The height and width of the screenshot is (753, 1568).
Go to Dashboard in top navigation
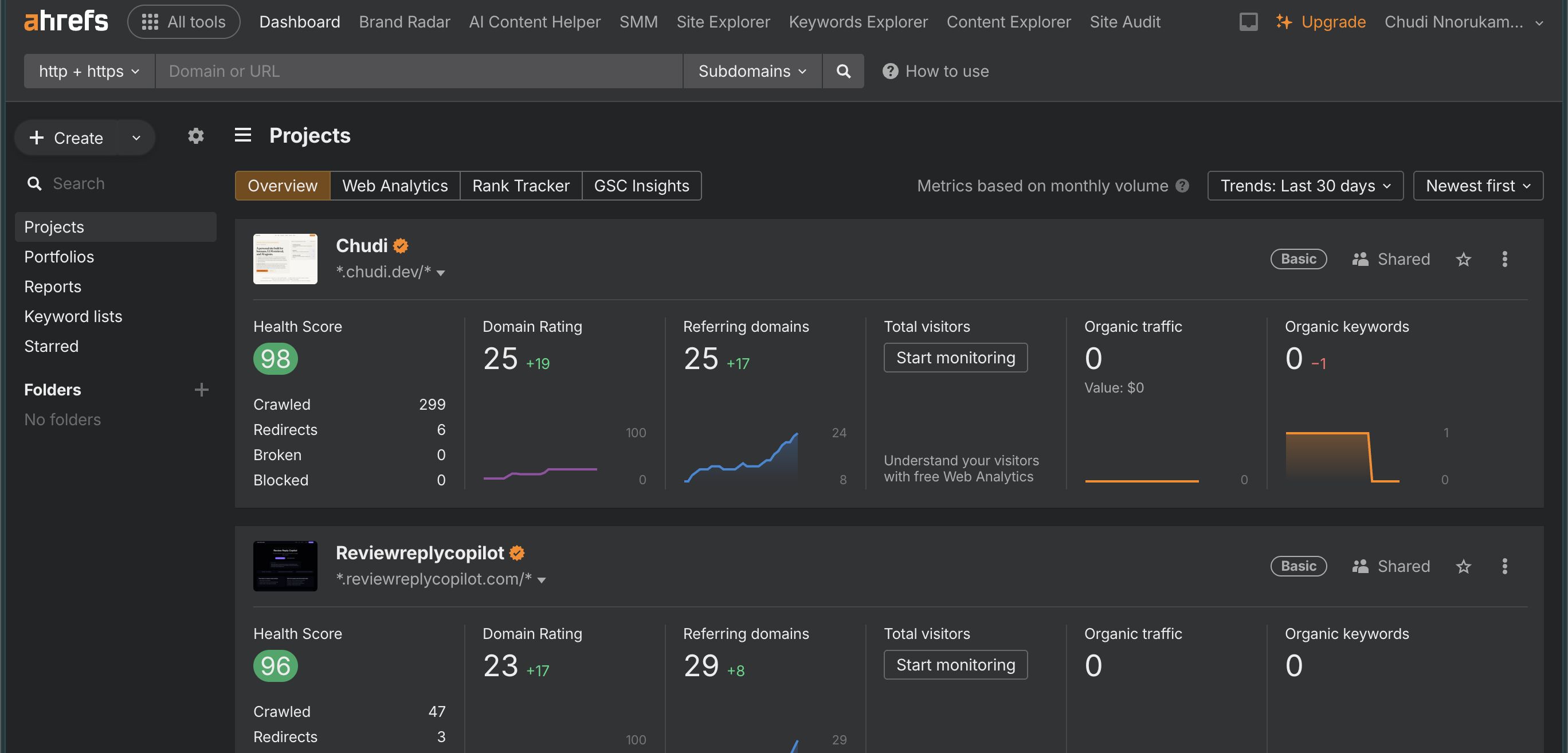300,22
